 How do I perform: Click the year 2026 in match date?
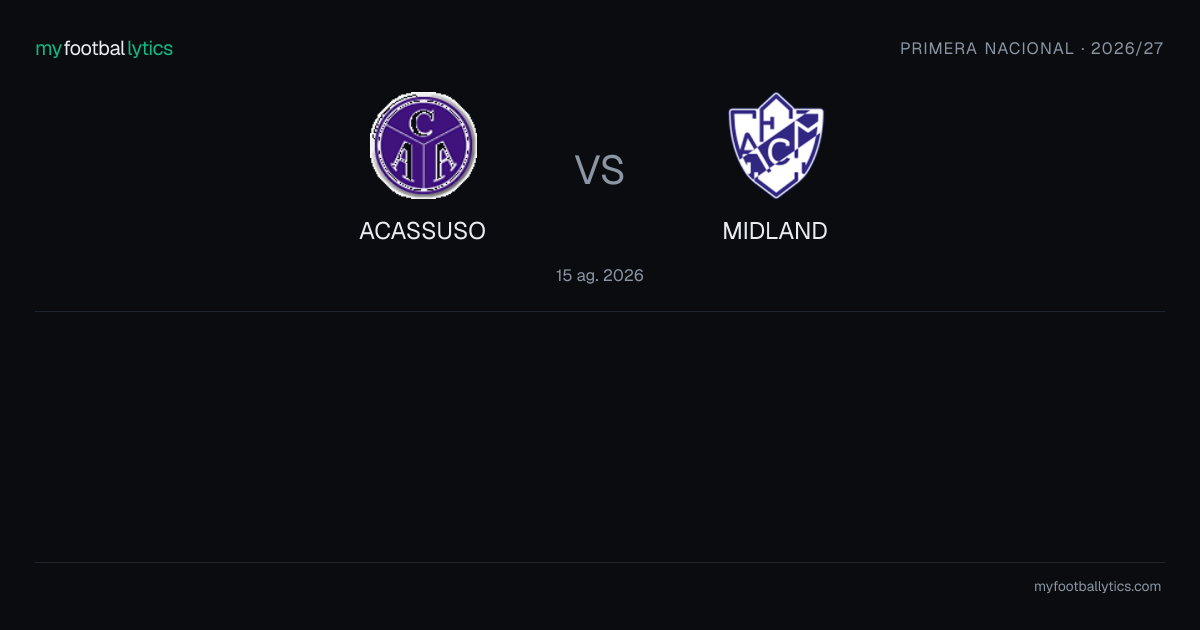tap(623, 275)
